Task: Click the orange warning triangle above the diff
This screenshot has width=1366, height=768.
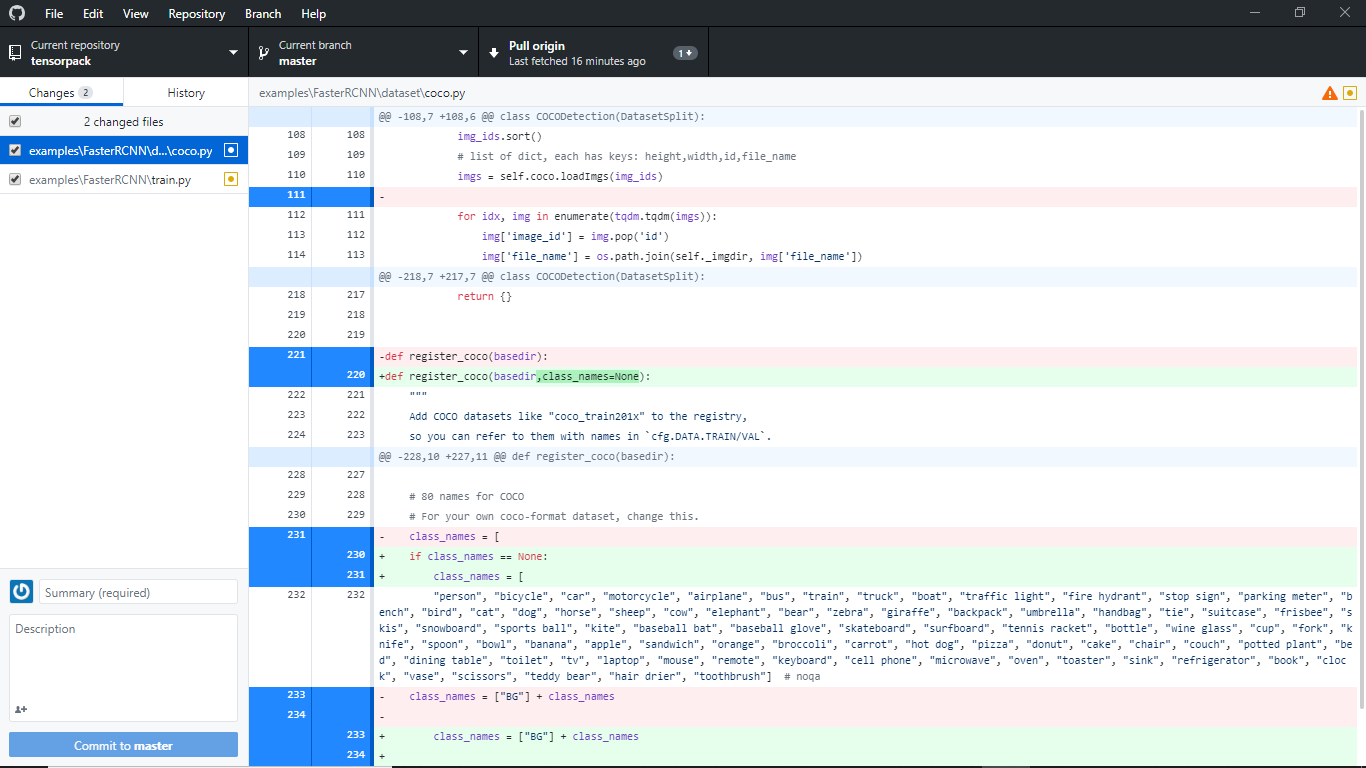Action: point(1329,92)
